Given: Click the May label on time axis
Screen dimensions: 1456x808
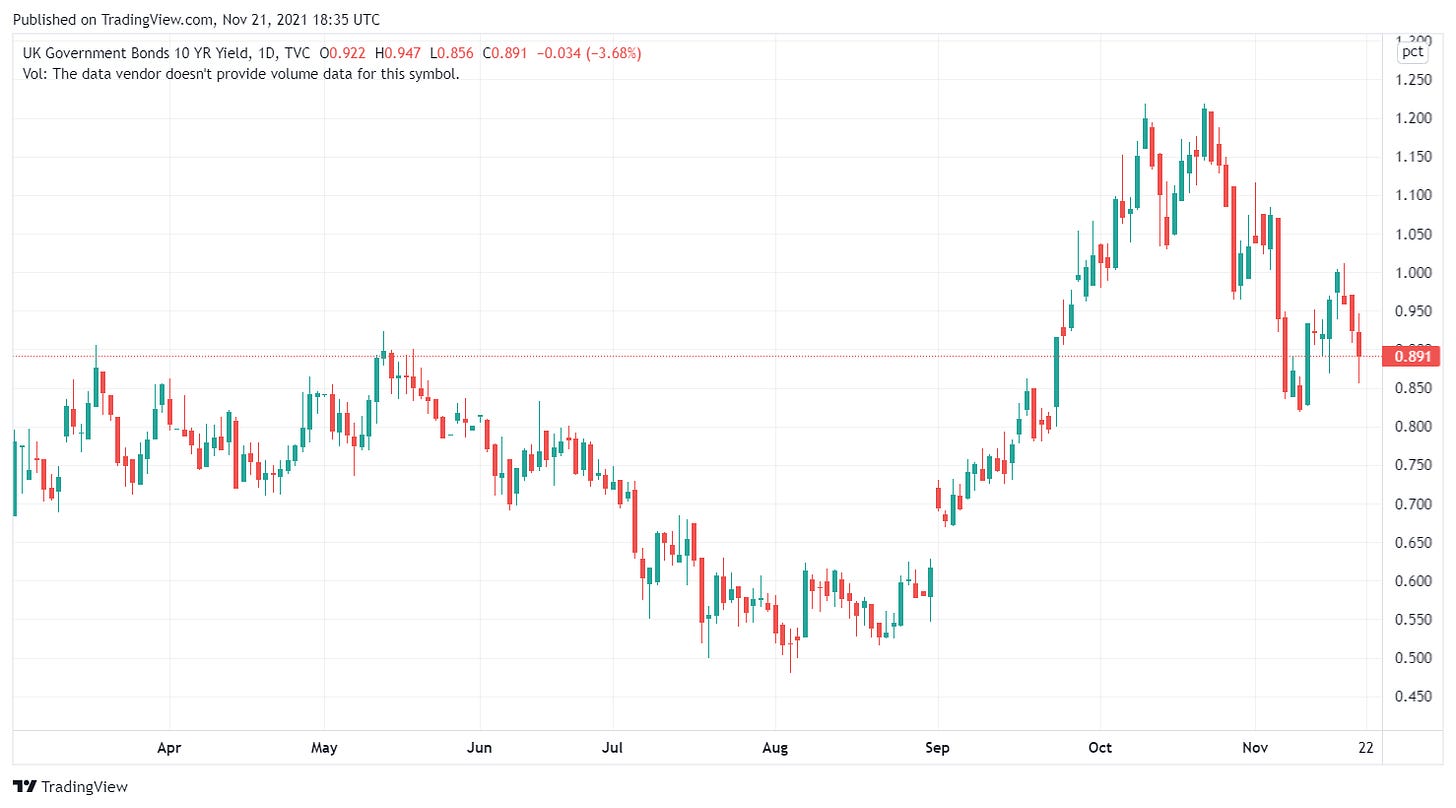Looking at the screenshot, I should (325, 748).
